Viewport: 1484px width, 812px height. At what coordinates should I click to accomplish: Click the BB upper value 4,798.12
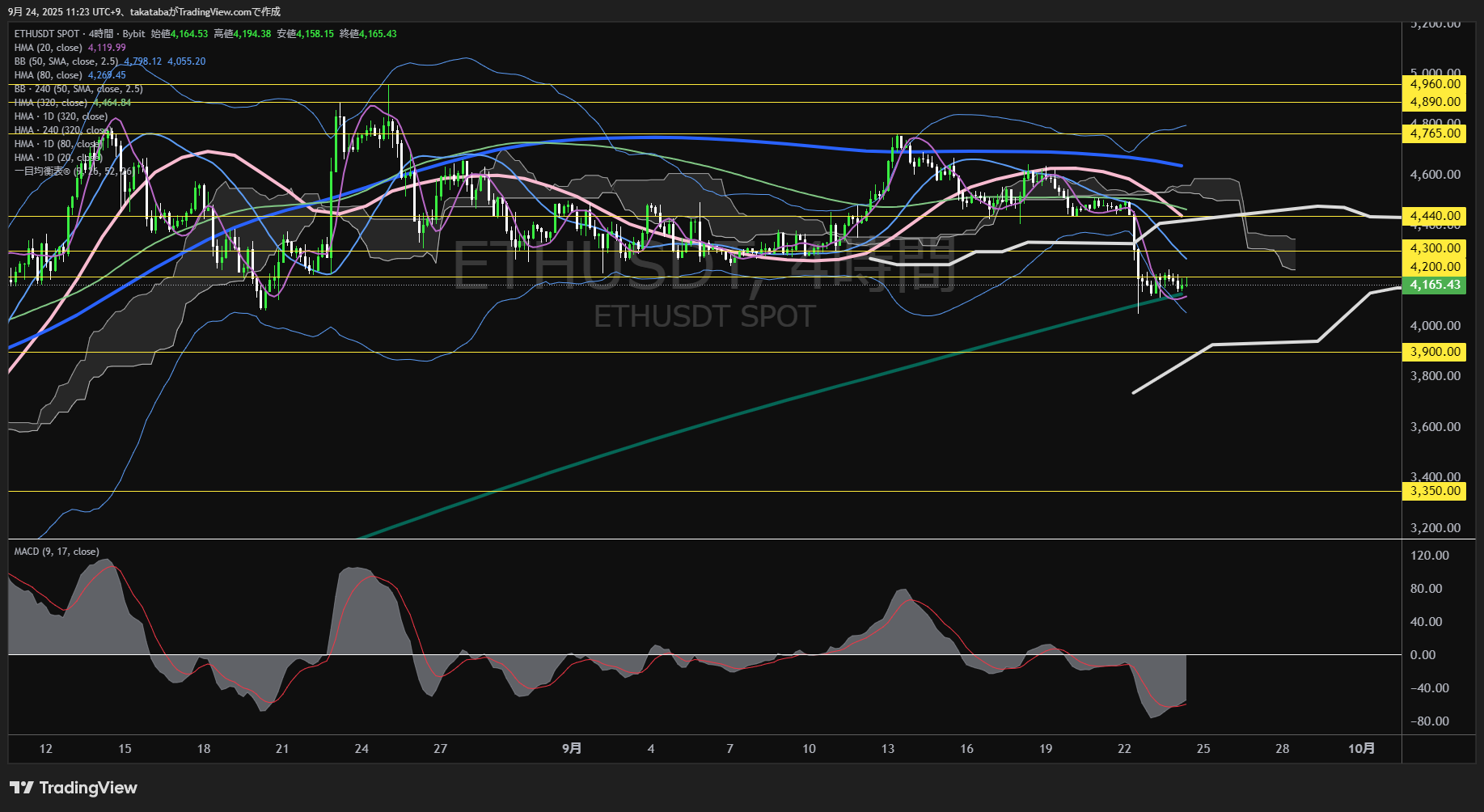[142, 61]
